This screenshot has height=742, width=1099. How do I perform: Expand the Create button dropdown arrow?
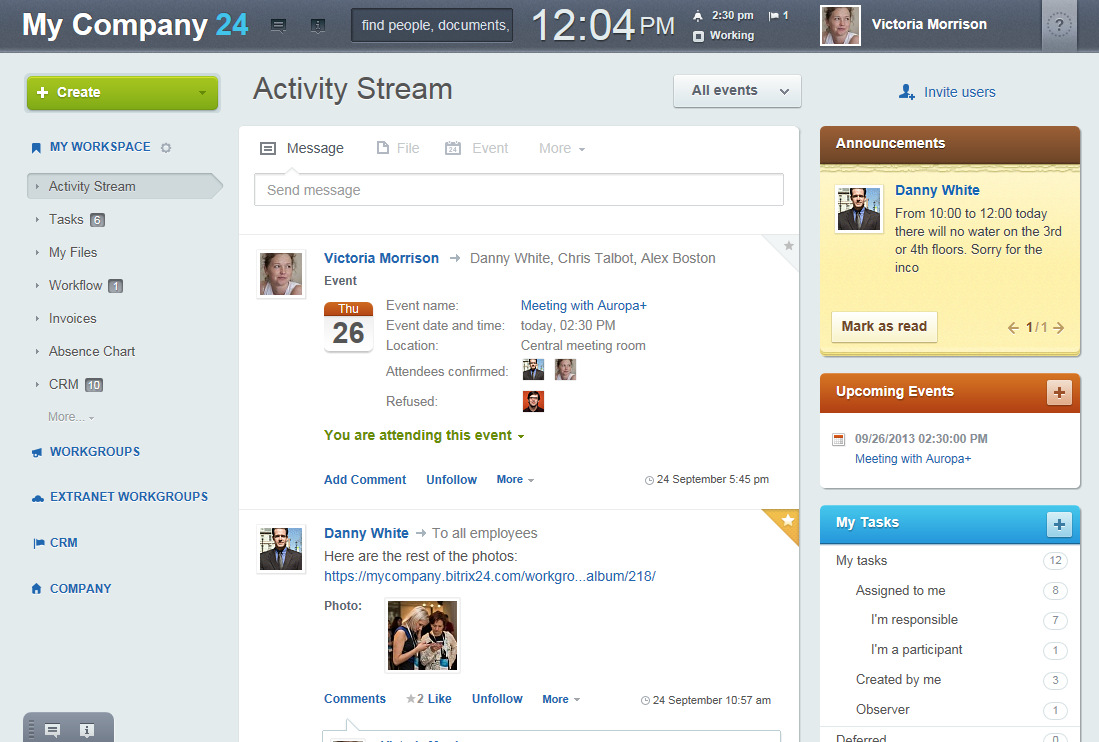point(202,93)
